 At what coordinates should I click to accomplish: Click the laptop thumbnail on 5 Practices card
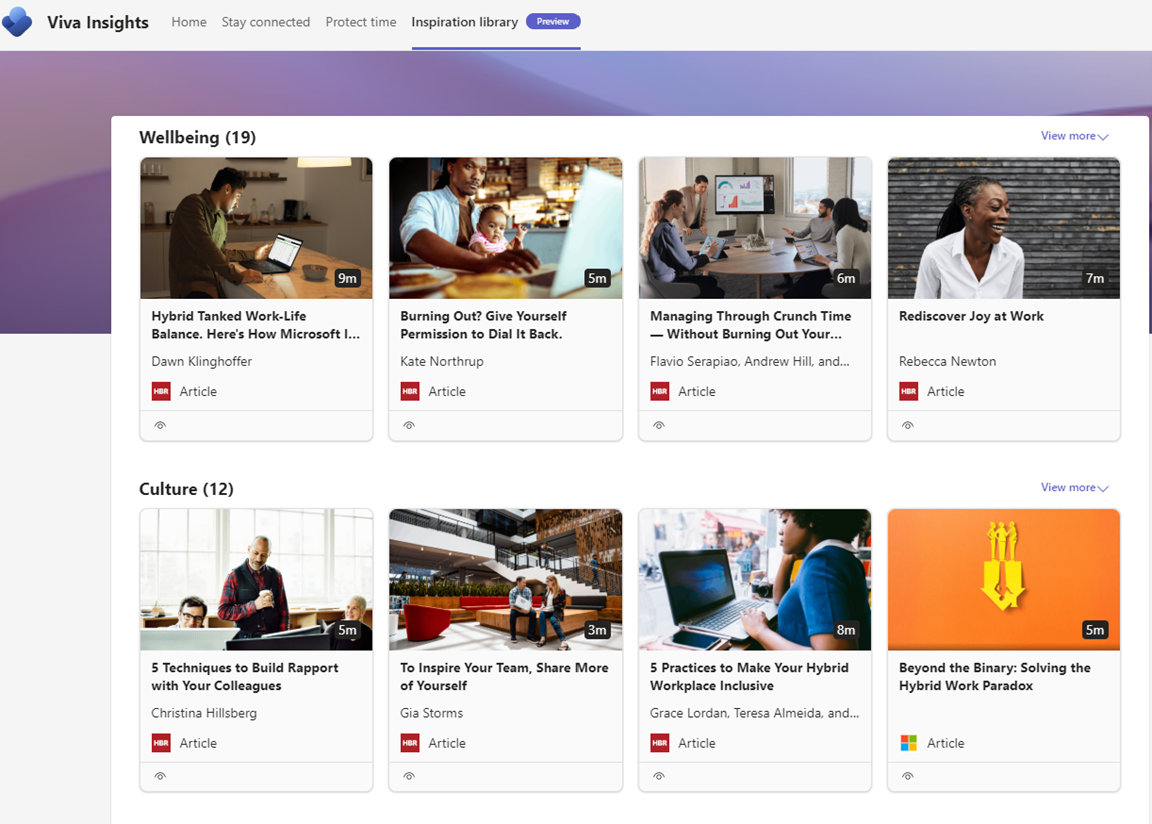tap(755, 579)
